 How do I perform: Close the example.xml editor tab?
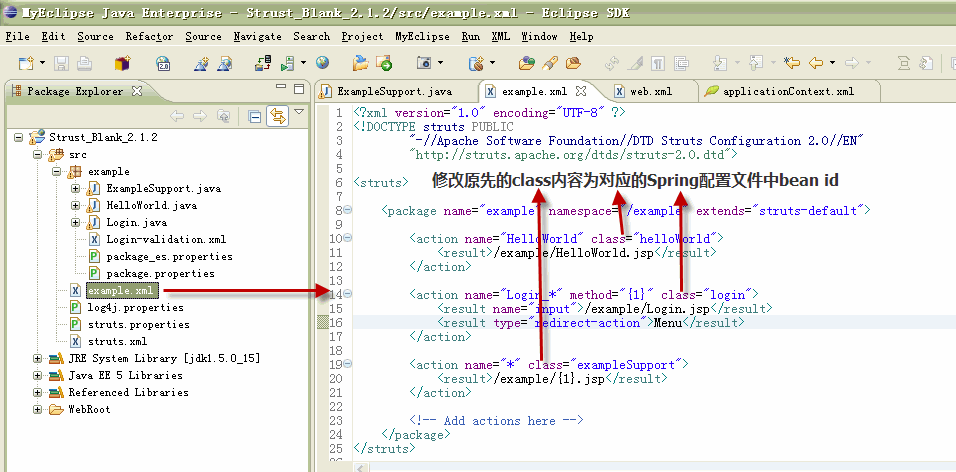[581, 91]
